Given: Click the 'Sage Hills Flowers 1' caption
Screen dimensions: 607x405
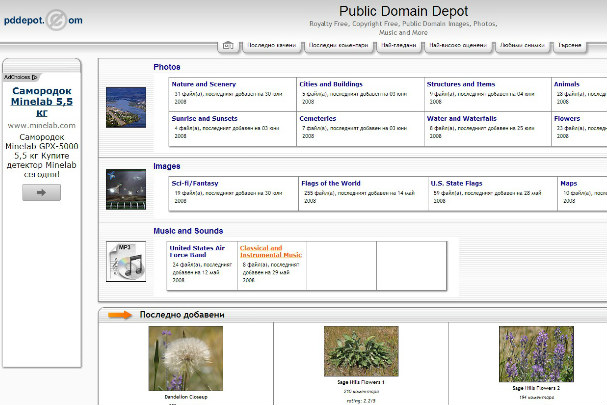Looking at the screenshot, I should pos(361,382).
